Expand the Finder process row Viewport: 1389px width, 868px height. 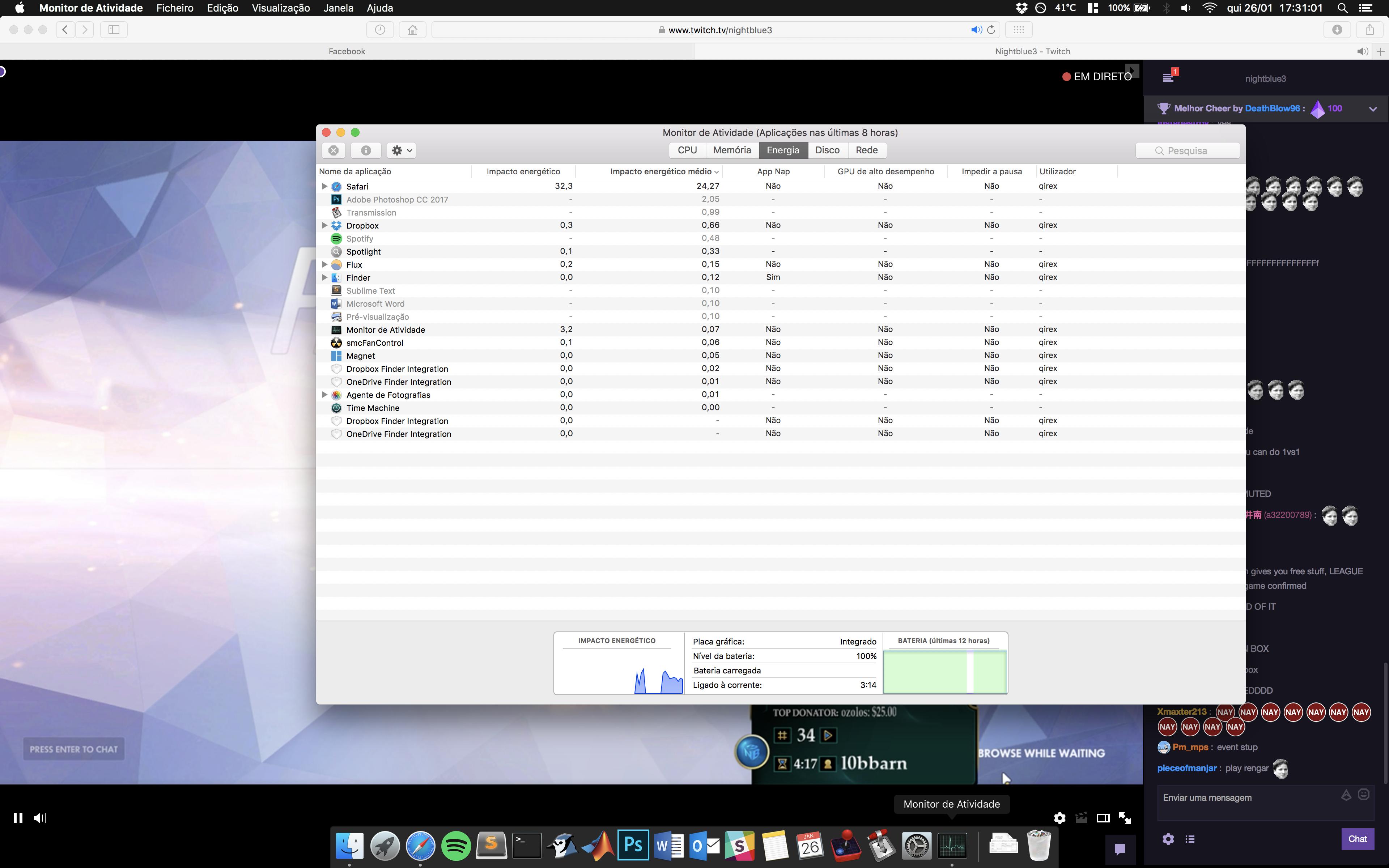click(x=324, y=277)
